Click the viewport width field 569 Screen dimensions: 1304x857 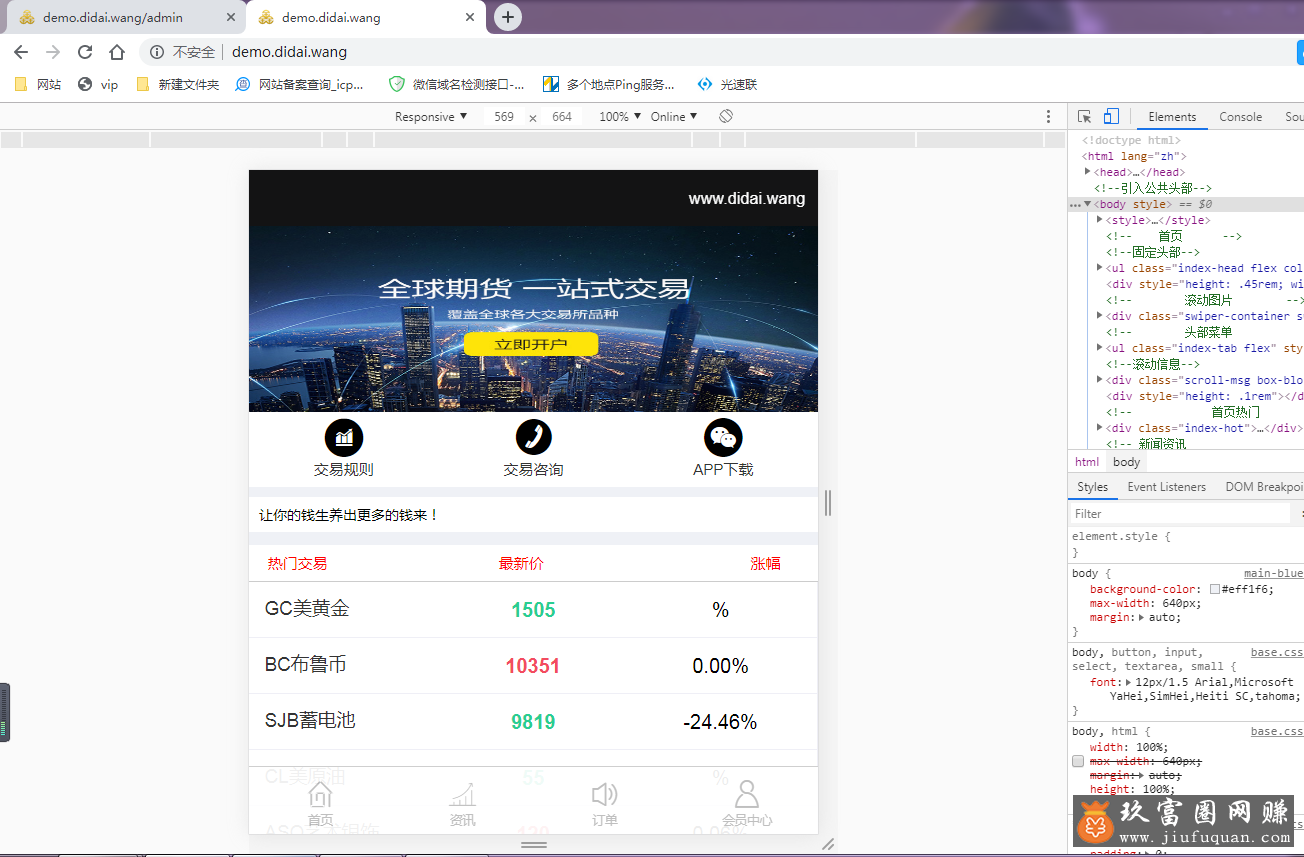point(504,117)
